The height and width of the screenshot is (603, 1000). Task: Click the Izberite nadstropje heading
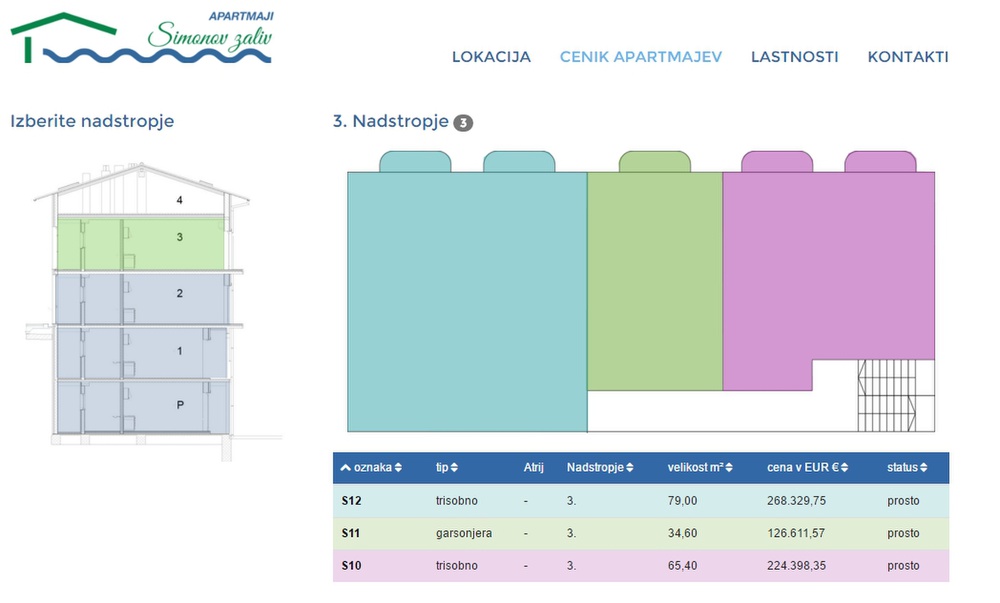(92, 121)
